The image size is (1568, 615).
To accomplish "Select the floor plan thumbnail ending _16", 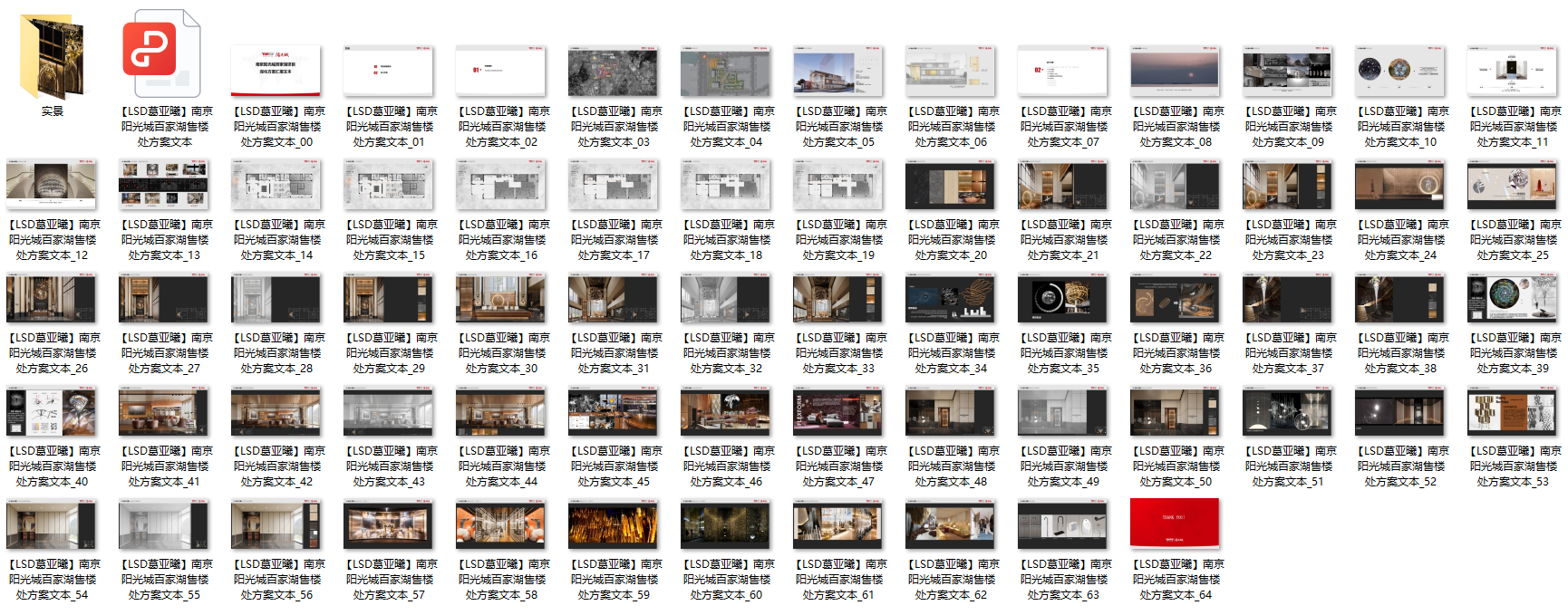I will [500, 185].
